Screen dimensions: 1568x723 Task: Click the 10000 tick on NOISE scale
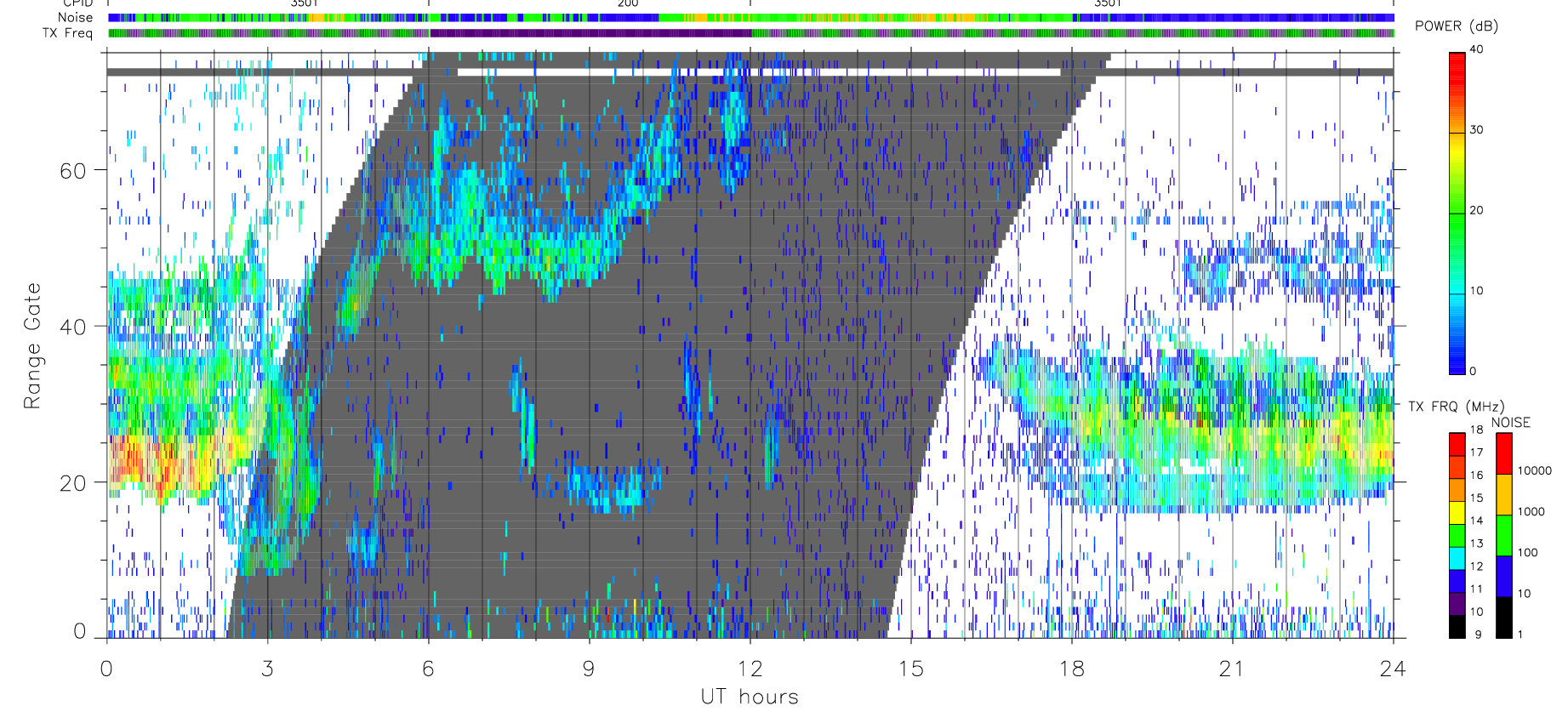[x=1535, y=470]
